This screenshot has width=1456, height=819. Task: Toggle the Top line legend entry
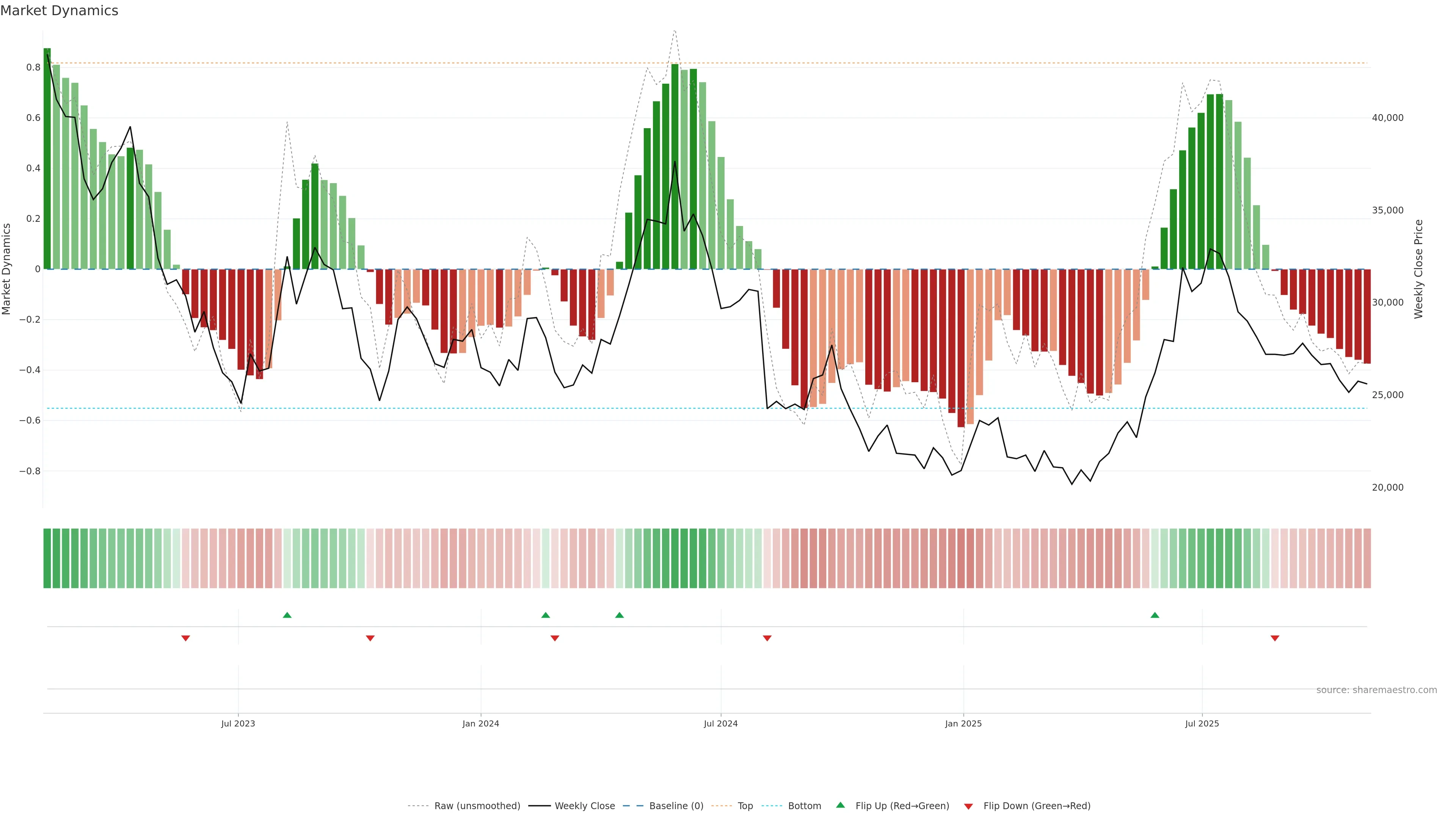click(x=745, y=806)
